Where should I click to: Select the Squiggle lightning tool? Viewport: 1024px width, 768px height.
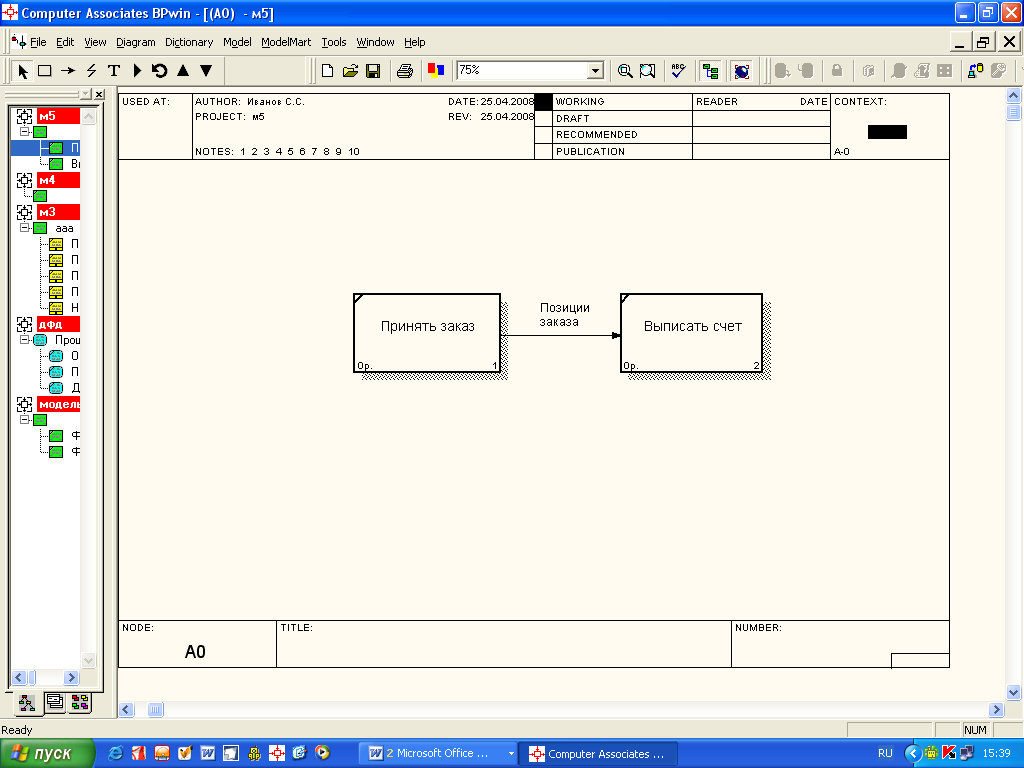click(91, 71)
